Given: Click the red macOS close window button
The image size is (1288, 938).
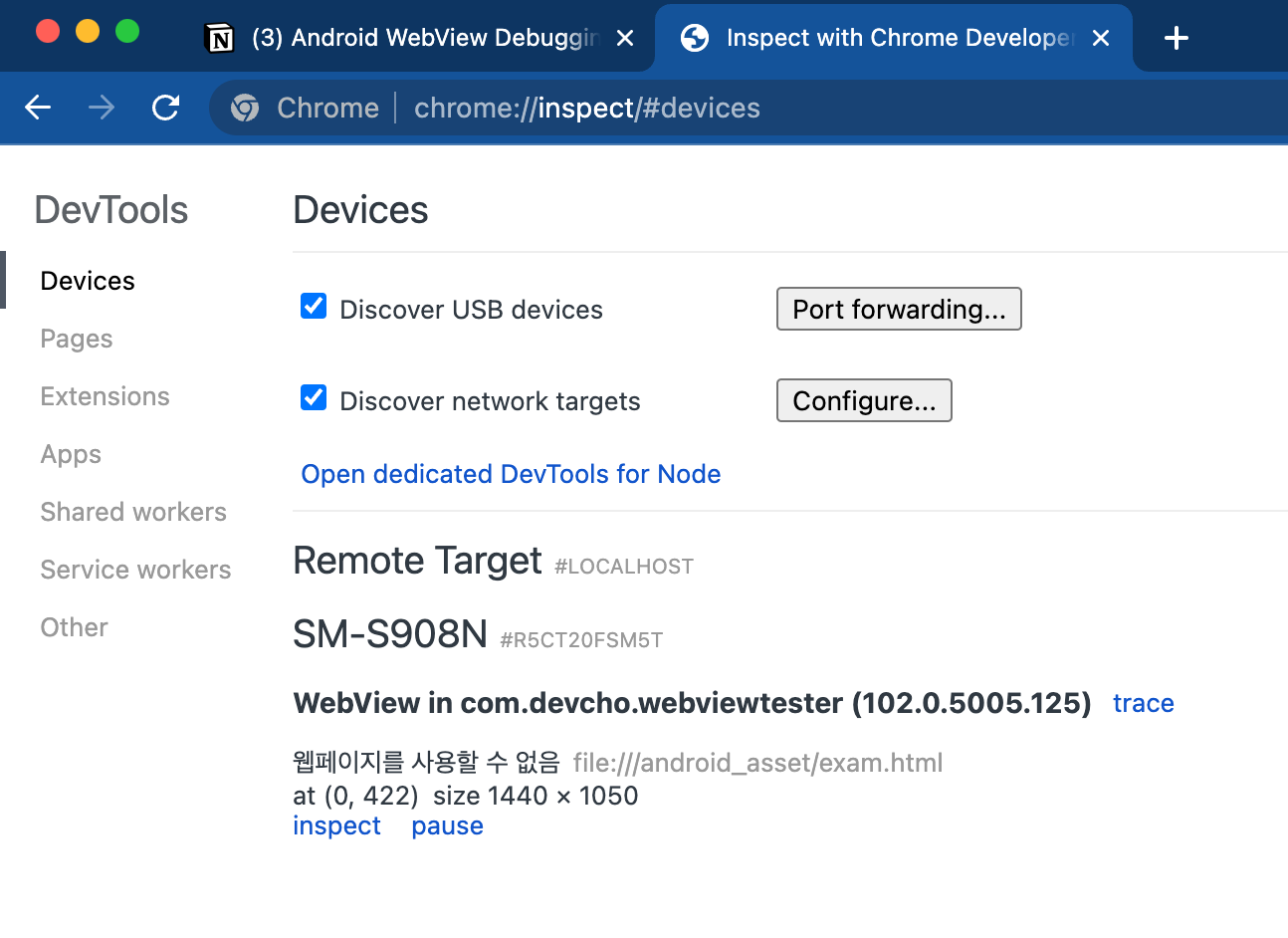Looking at the screenshot, I should pyautogui.click(x=48, y=31).
